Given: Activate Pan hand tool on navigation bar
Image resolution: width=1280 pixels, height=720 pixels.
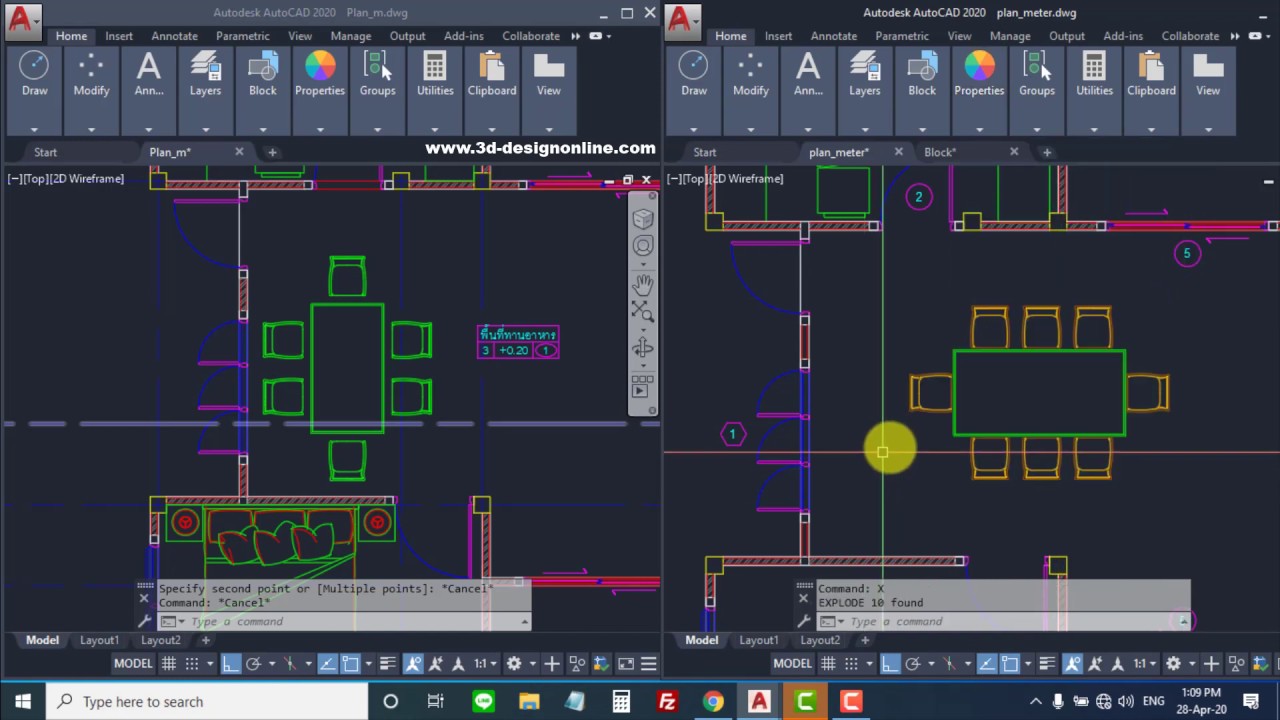Looking at the screenshot, I should click(643, 284).
